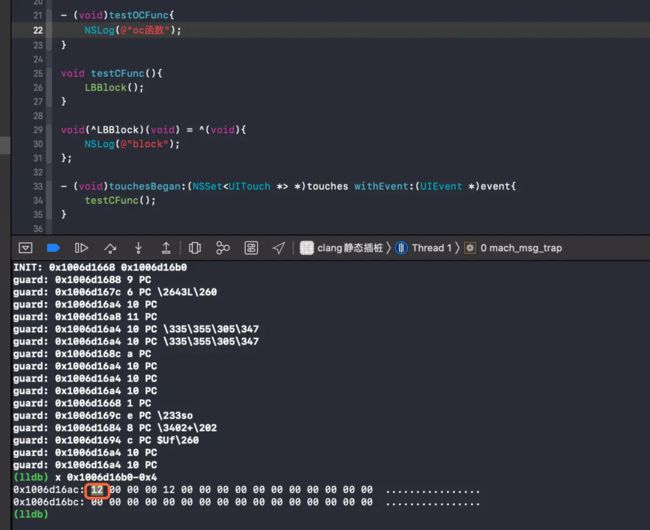Step out of the current function
Screen dimensions: 650x530
(166, 248)
